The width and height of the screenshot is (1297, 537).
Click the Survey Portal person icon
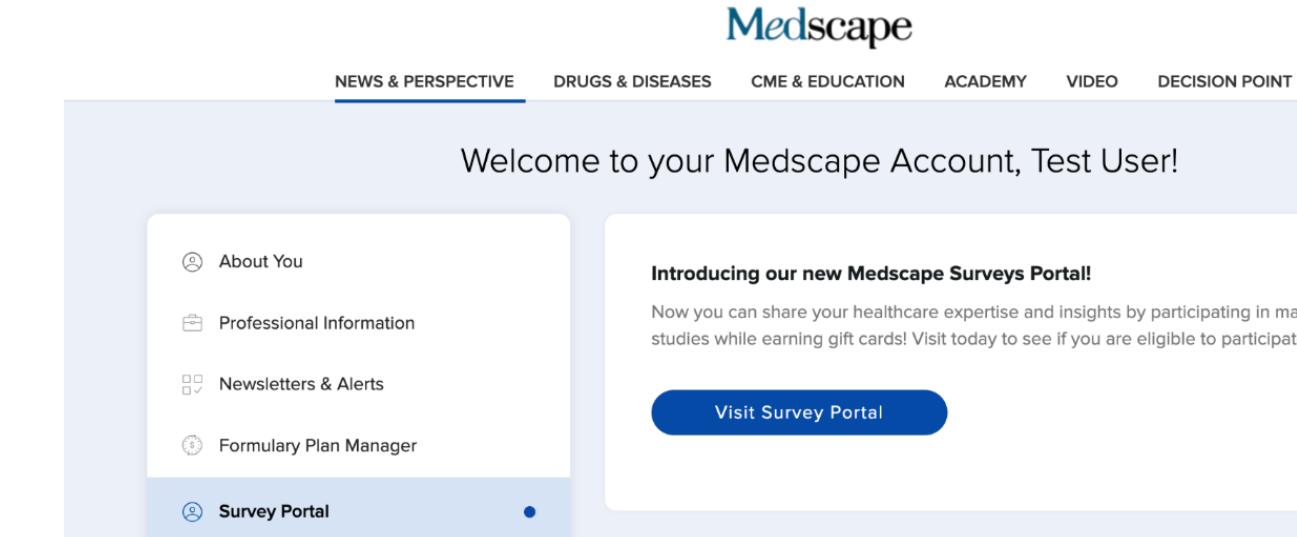point(192,512)
